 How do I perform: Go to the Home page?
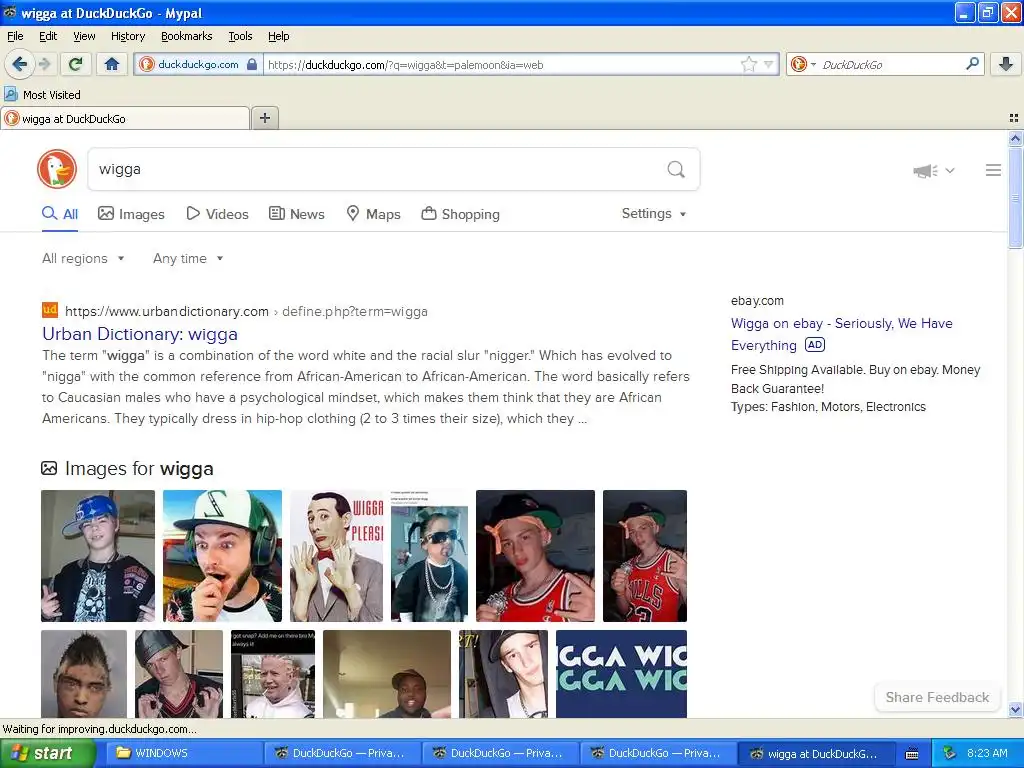click(x=112, y=64)
